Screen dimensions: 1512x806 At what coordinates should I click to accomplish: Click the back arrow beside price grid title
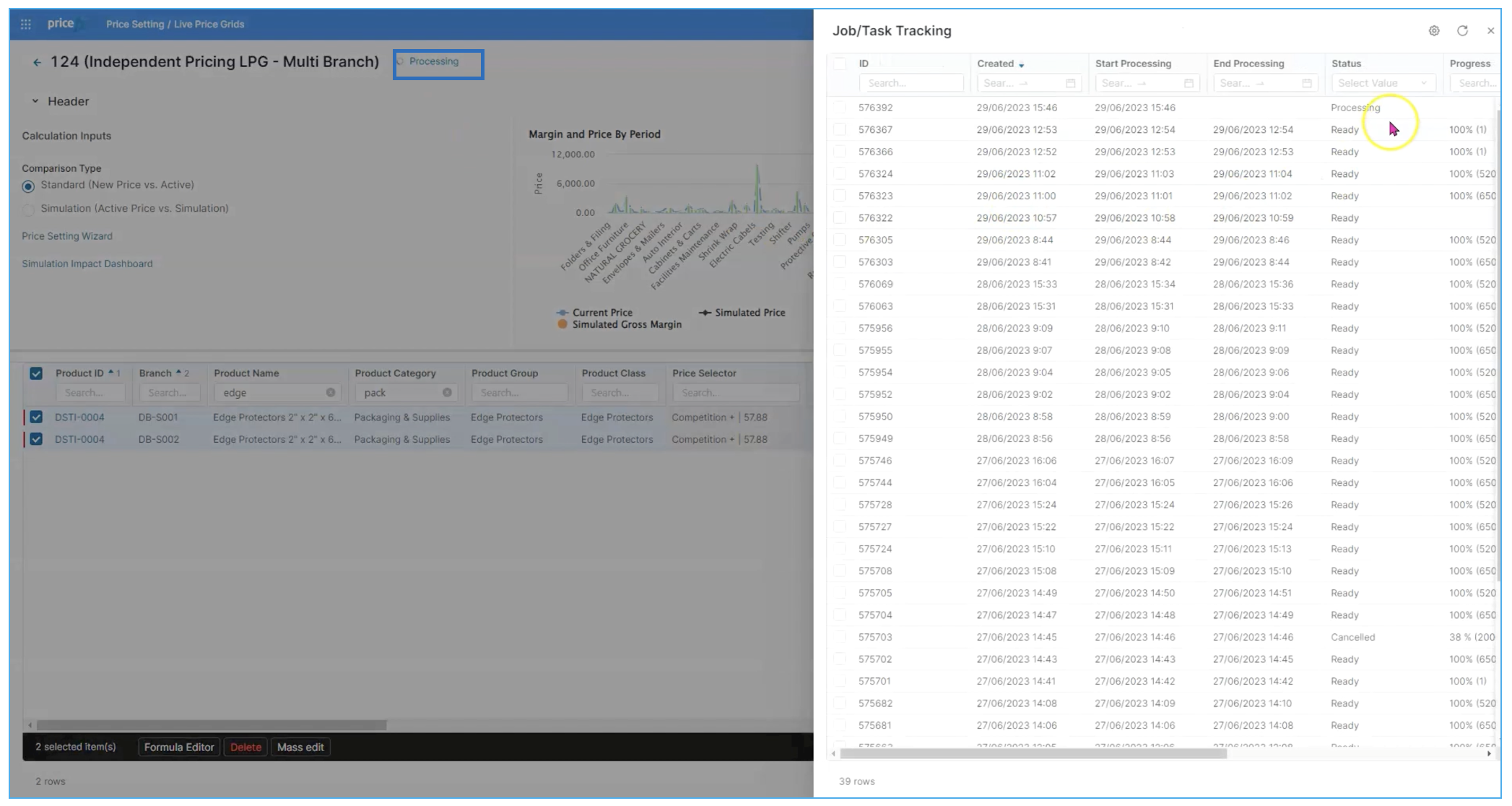[37, 62]
